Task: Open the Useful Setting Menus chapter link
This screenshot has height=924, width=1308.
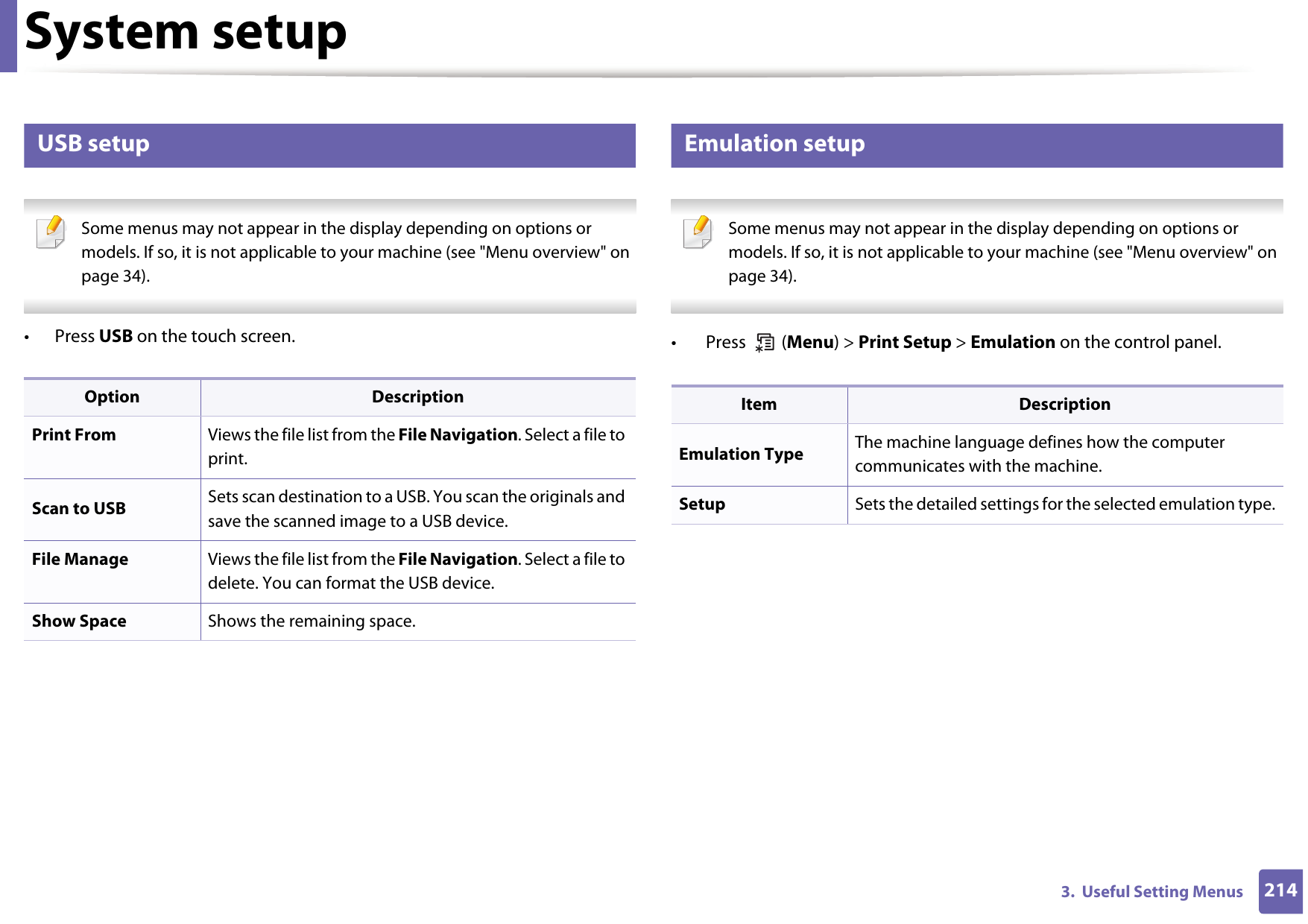Action: (1151, 892)
